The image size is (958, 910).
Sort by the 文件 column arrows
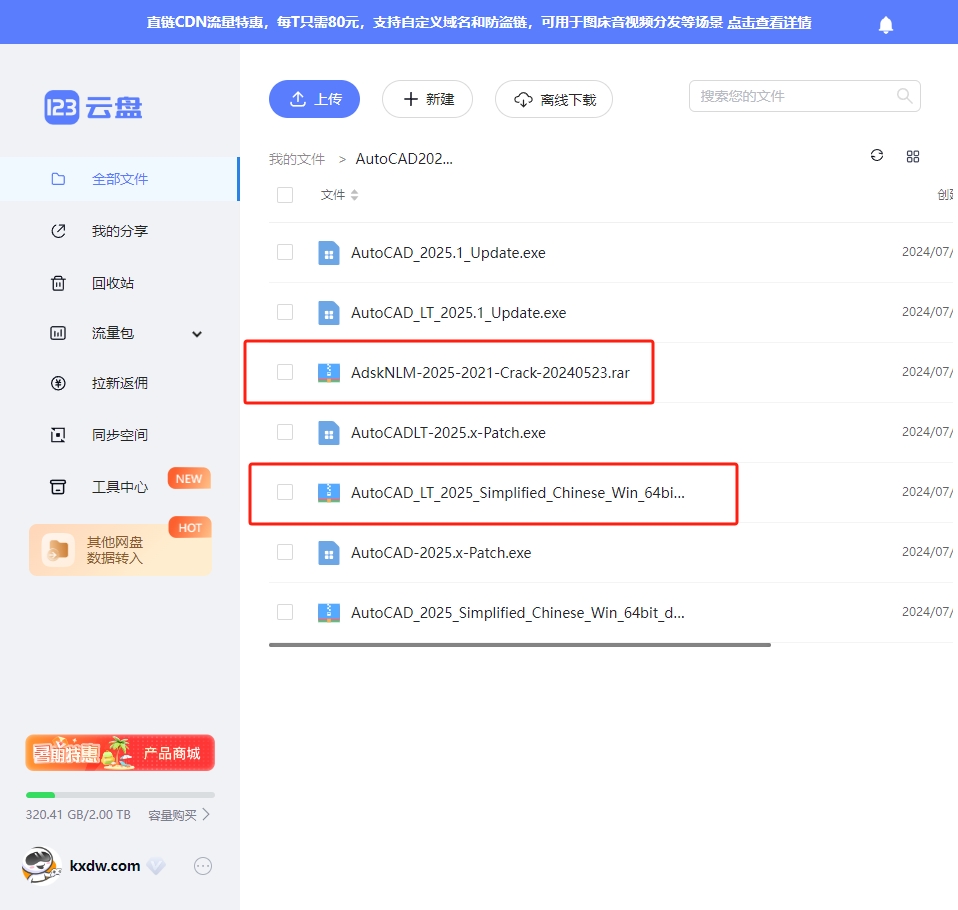(x=354, y=195)
